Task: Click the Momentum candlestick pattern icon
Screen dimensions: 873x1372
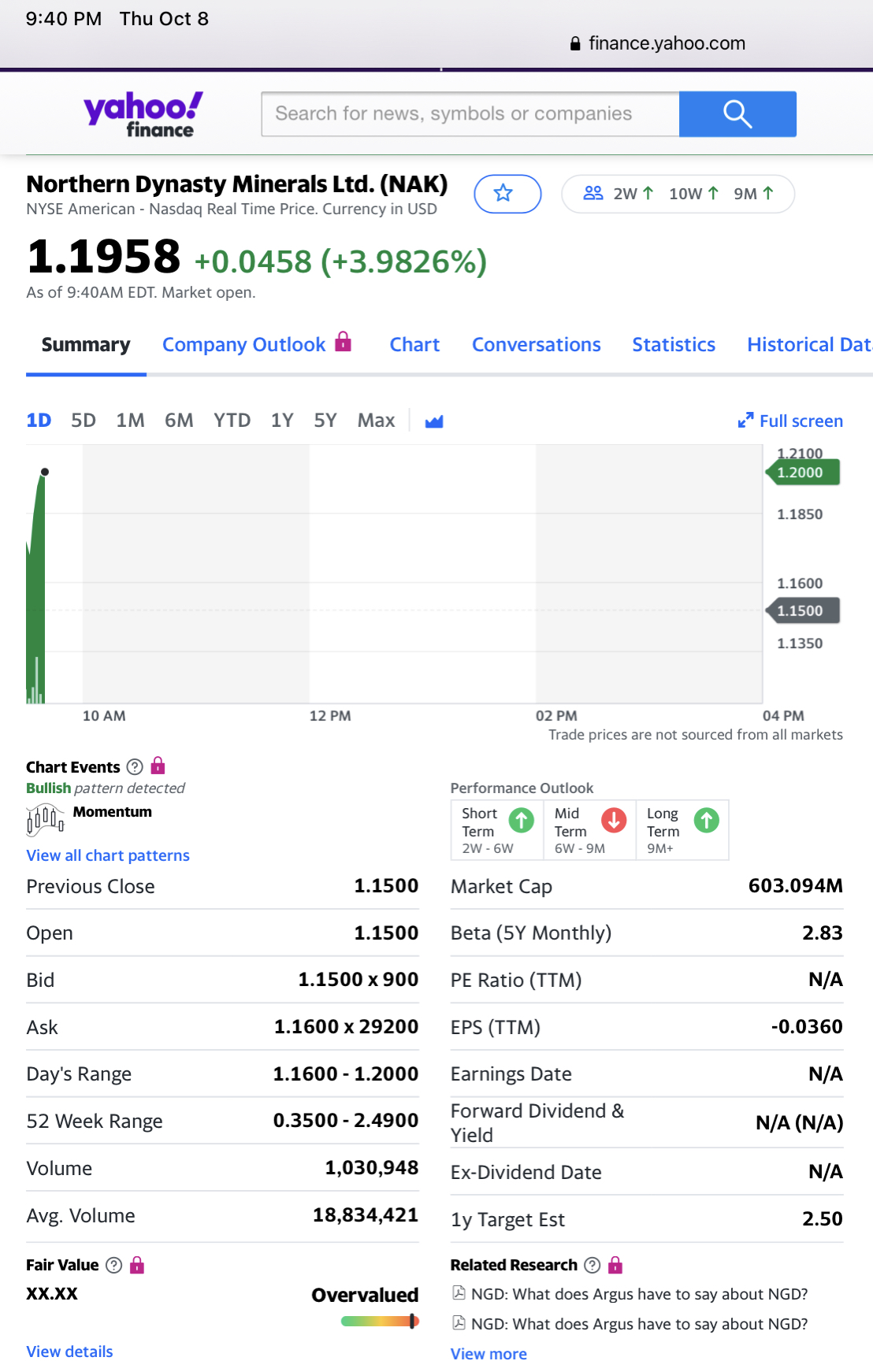Action: tap(45, 820)
